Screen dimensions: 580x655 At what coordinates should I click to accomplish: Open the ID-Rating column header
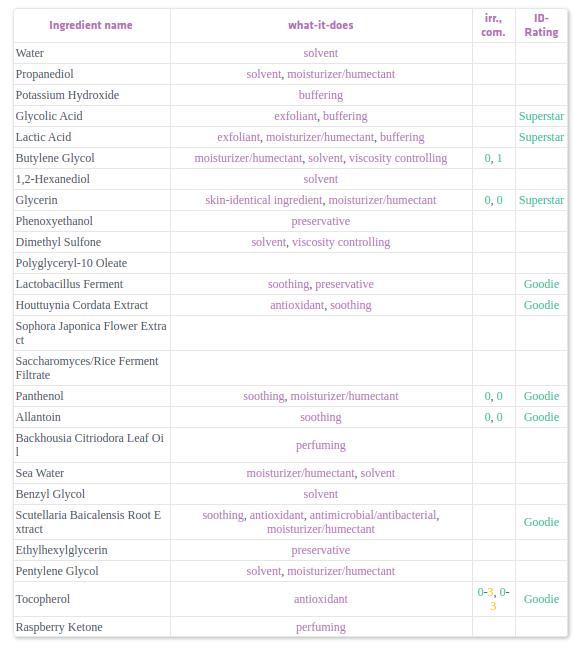point(541,25)
